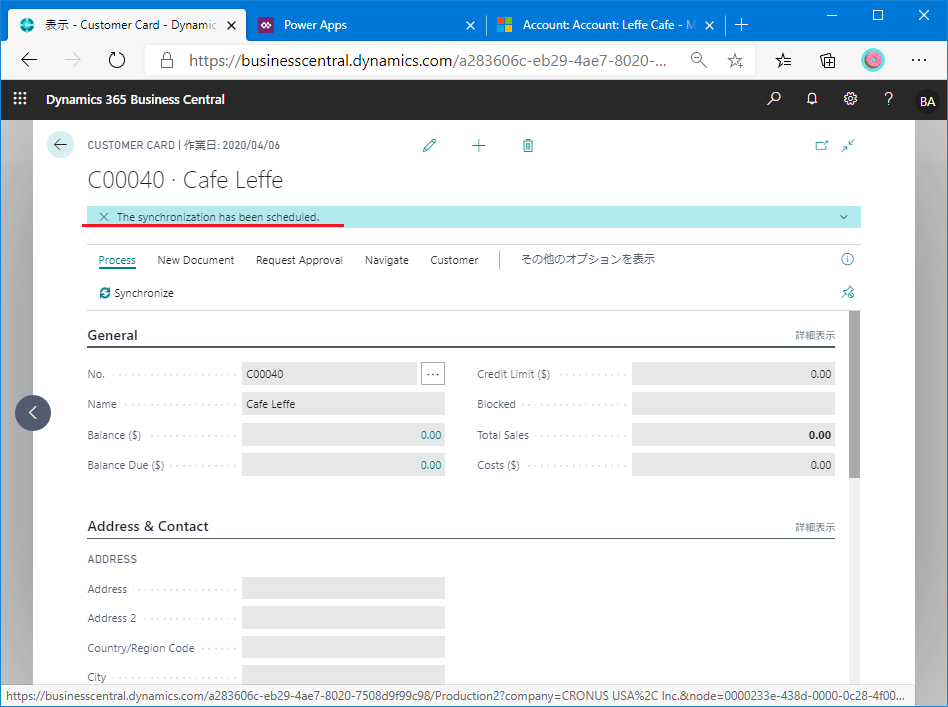
Task: Show その他のオプションを表示 more options
Action: (x=588, y=259)
